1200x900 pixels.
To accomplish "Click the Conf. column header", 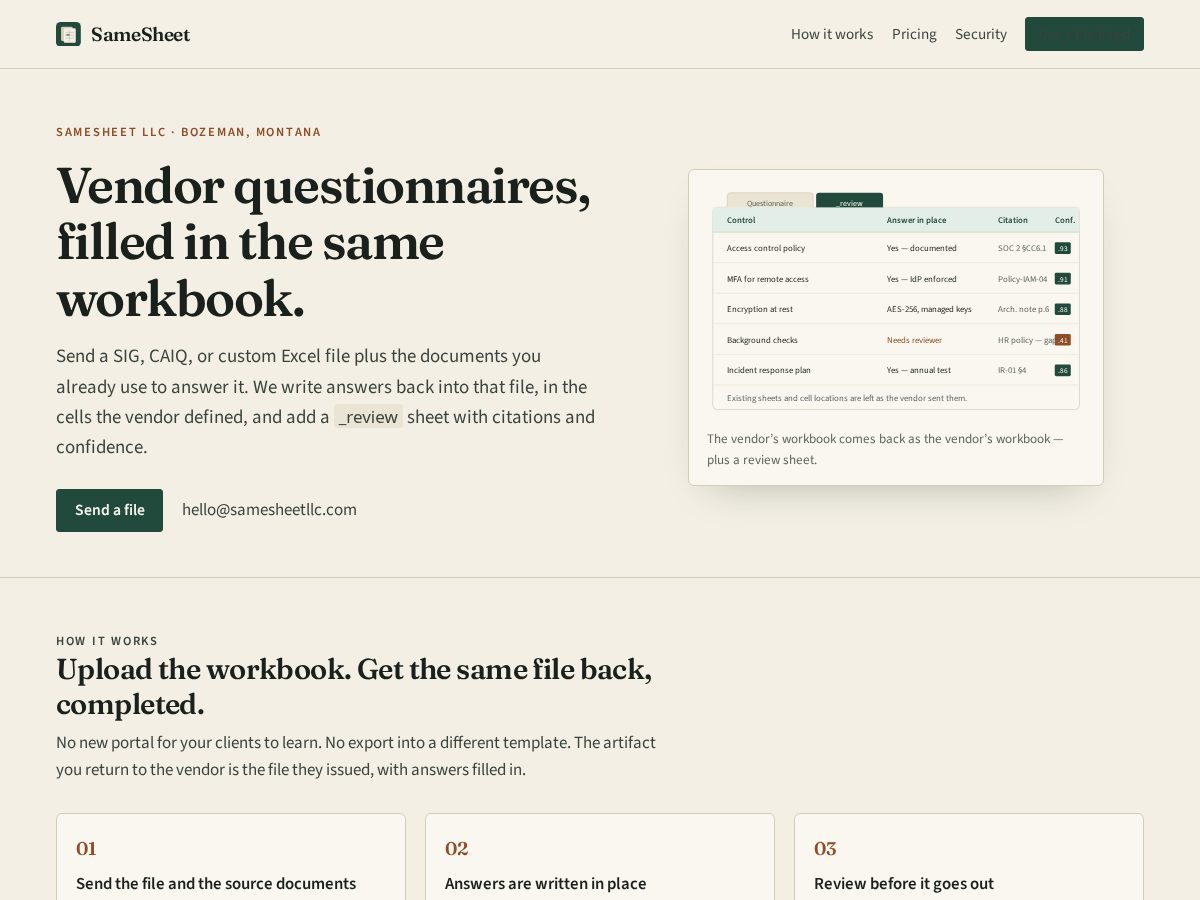I will click(1064, 220).
